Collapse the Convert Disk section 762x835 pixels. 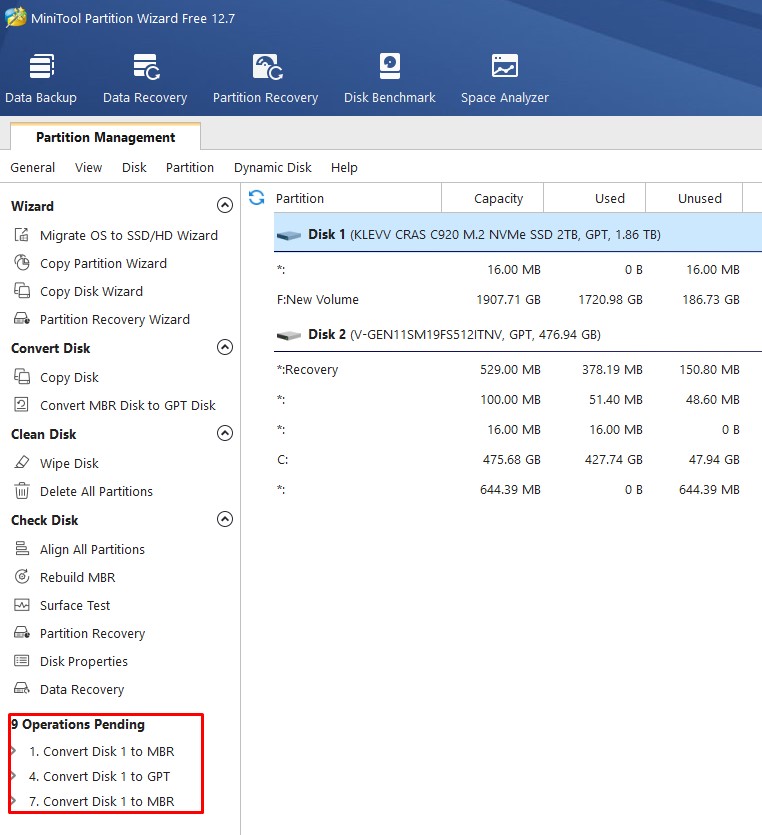click(x=225, y=347)
